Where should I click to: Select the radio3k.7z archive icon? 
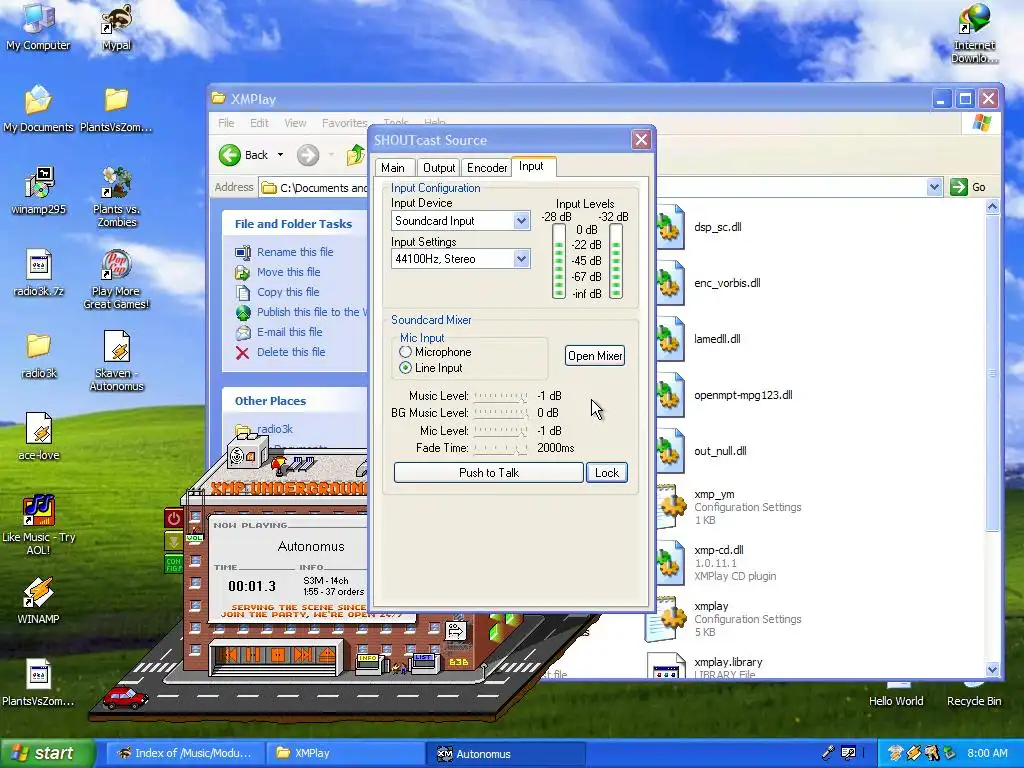(38, 273)
